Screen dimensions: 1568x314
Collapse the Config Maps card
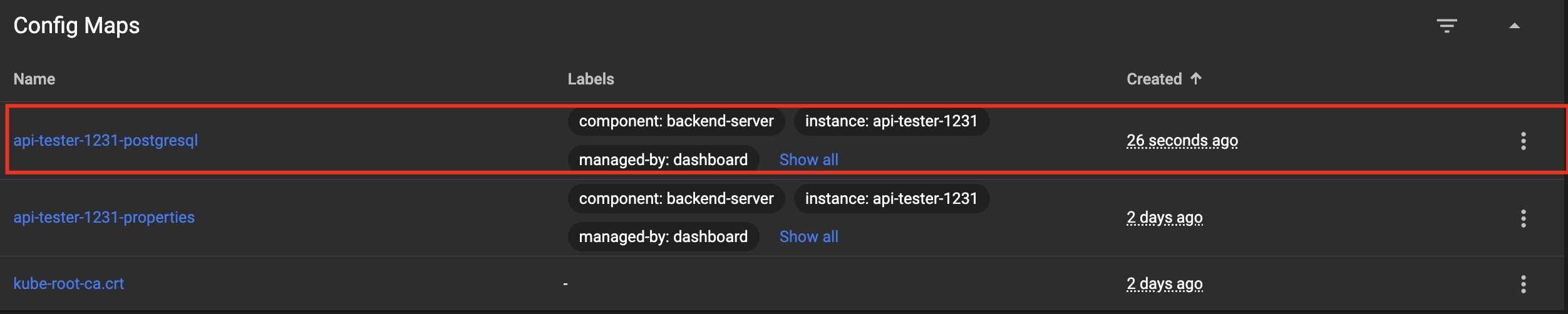[1514, 26]
